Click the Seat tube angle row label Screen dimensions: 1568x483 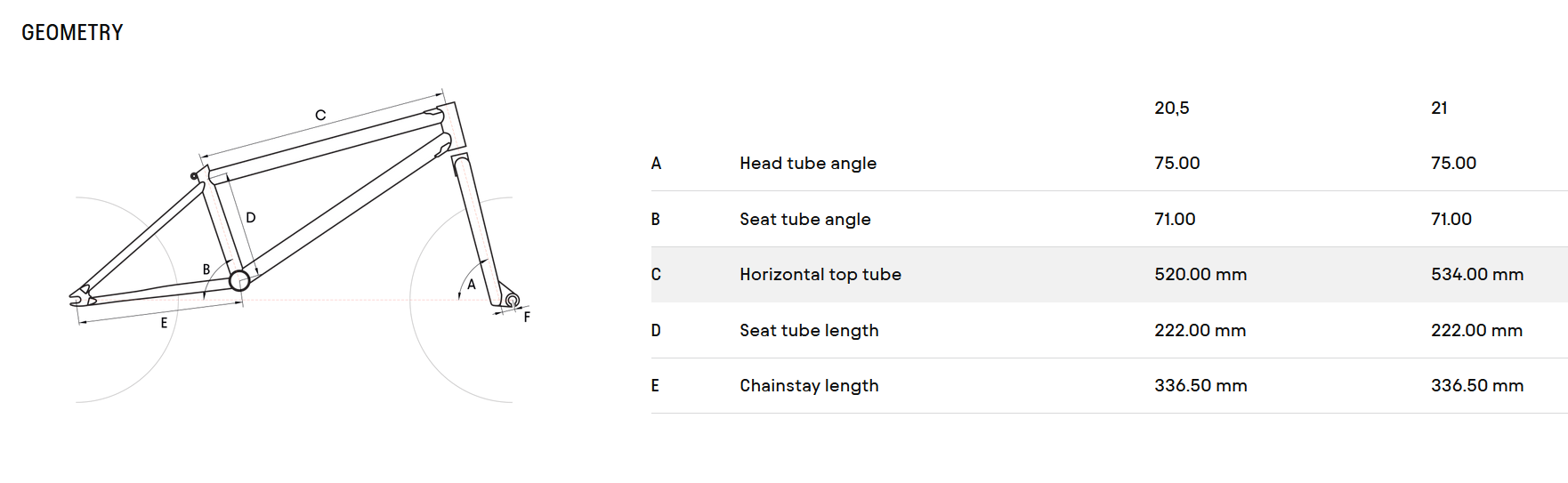[805, 219]
